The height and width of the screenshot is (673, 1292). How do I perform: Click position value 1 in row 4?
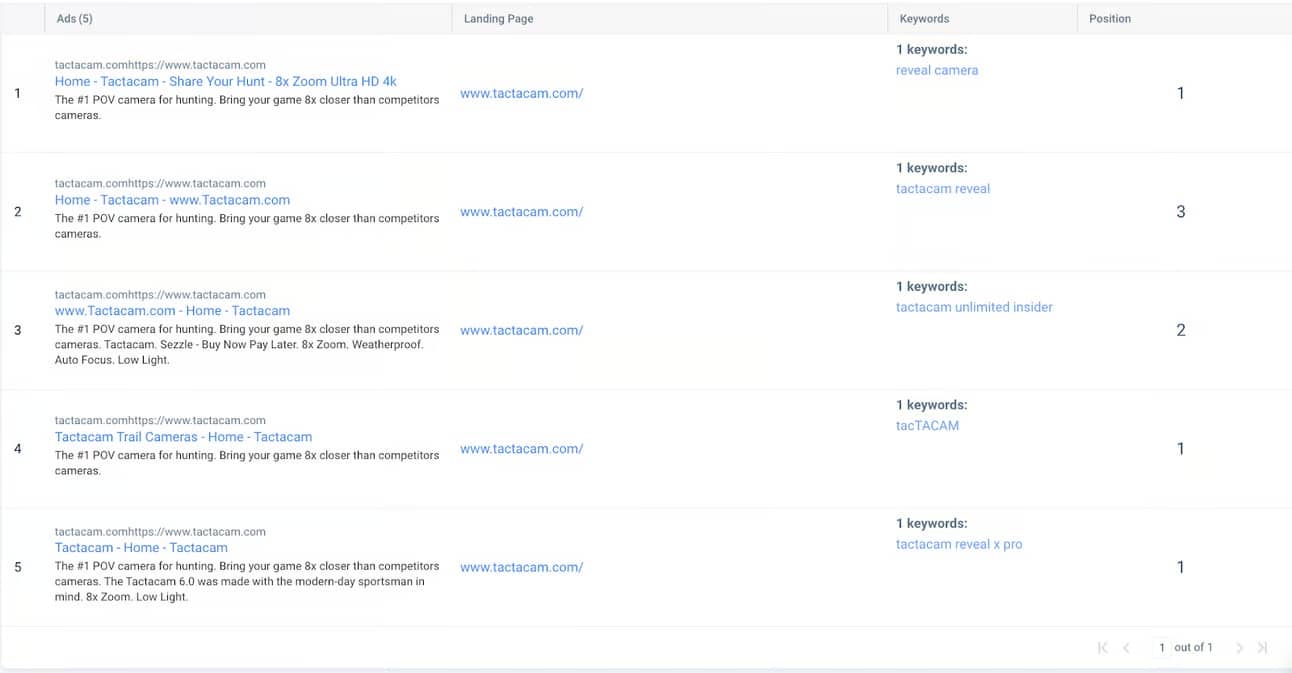1181,449
